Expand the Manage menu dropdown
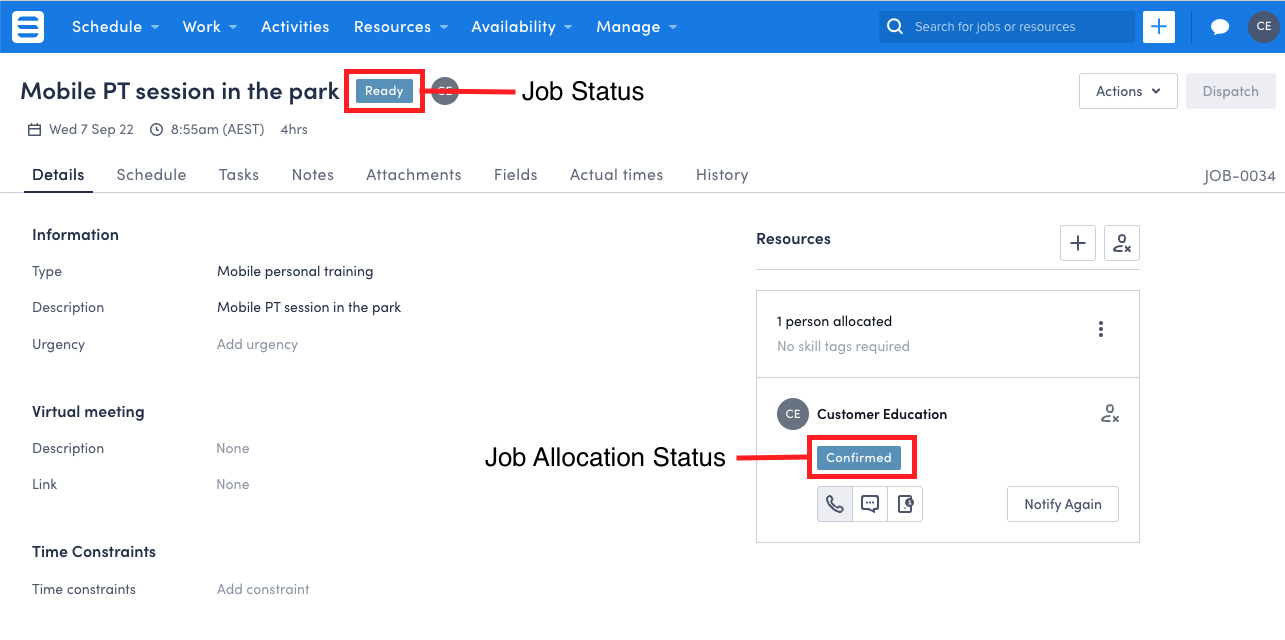The height and width of the screenshot is (640, 1285). tap(636, 27)
